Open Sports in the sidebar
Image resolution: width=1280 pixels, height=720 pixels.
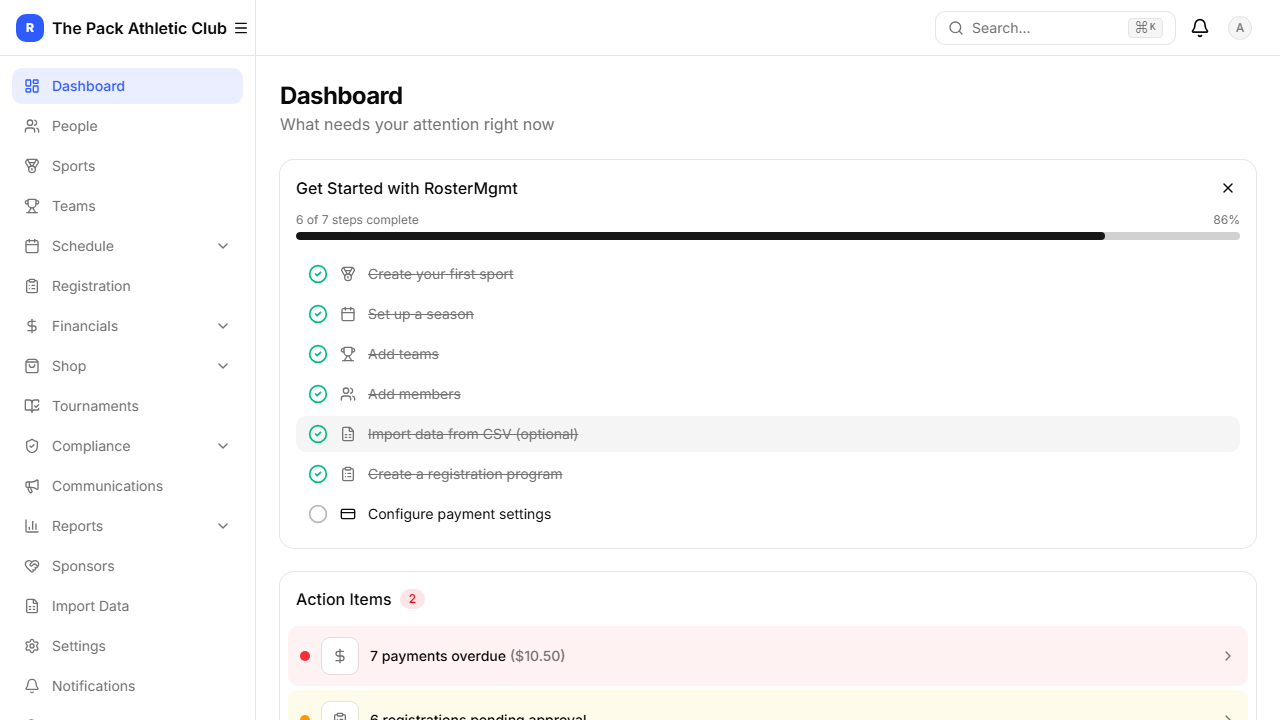click(127, 166)
